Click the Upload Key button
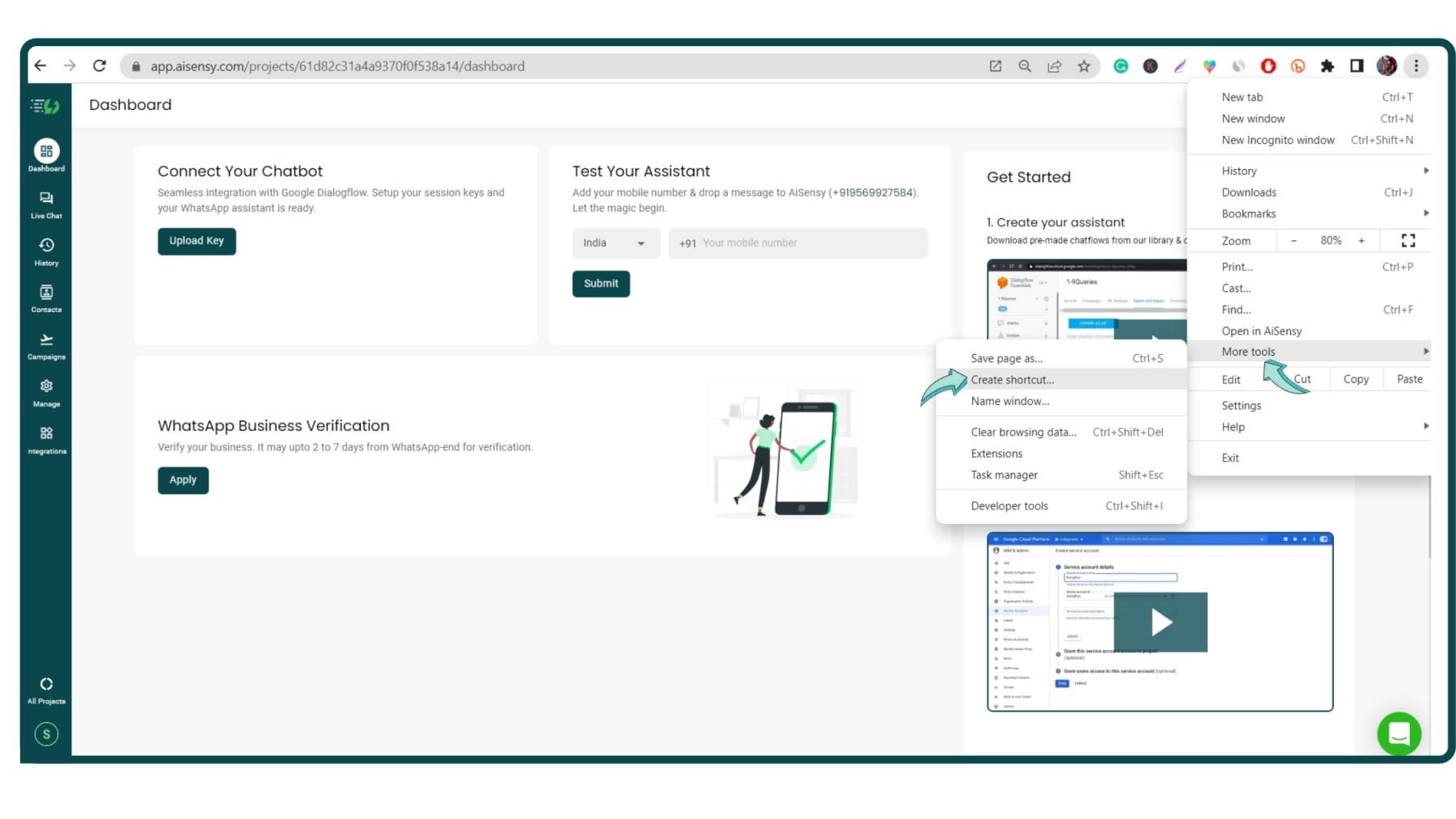This screenshot has height=819, width=1456. click(x=197, y=241)
